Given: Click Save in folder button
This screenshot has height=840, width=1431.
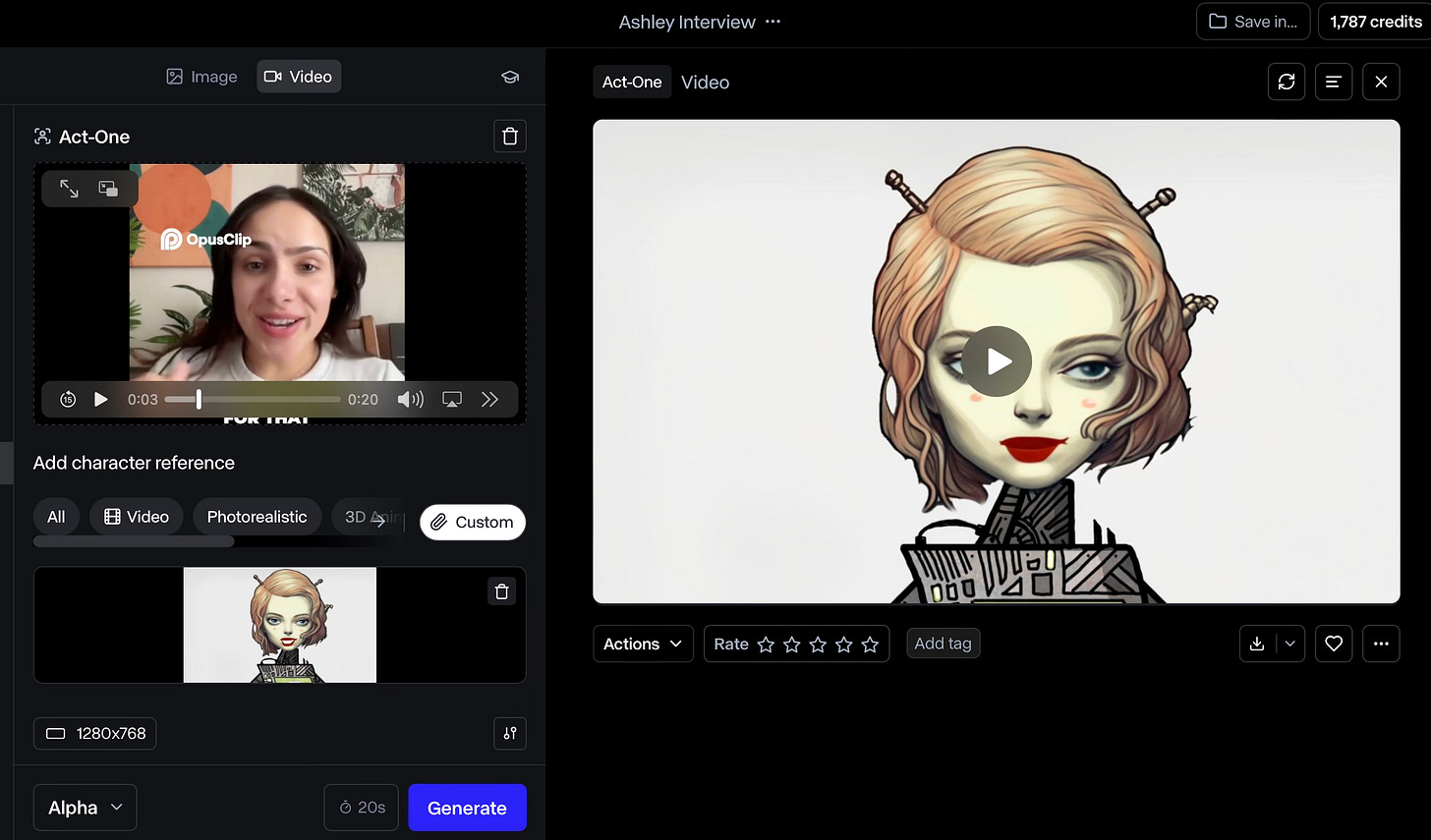Looking at the screenshot, I should pyautogui.click(x=1253, y=22).
